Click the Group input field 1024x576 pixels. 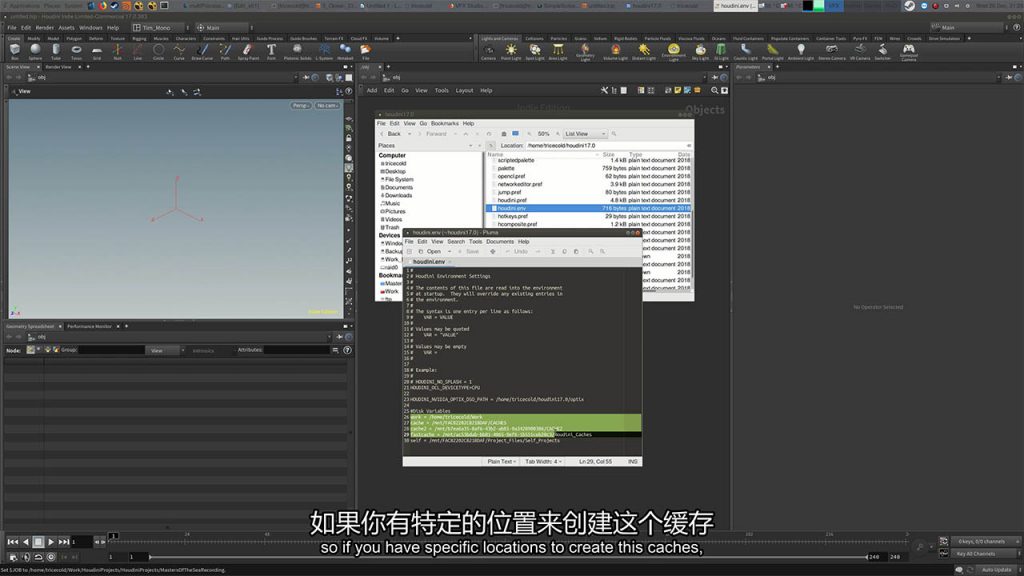111,351
